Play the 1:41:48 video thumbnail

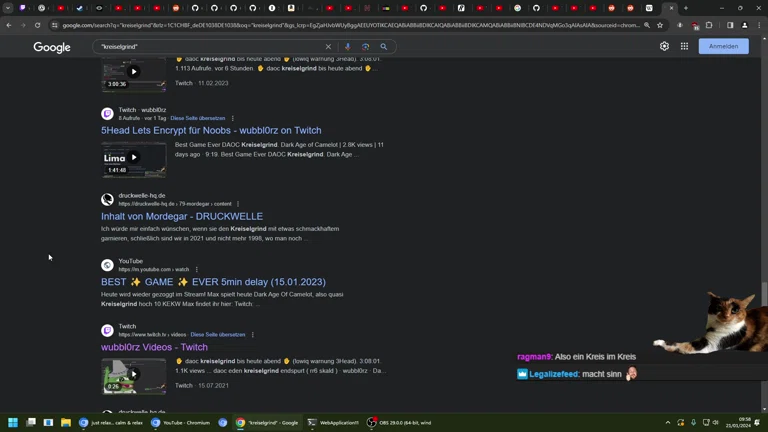click(x=133, y=158)
